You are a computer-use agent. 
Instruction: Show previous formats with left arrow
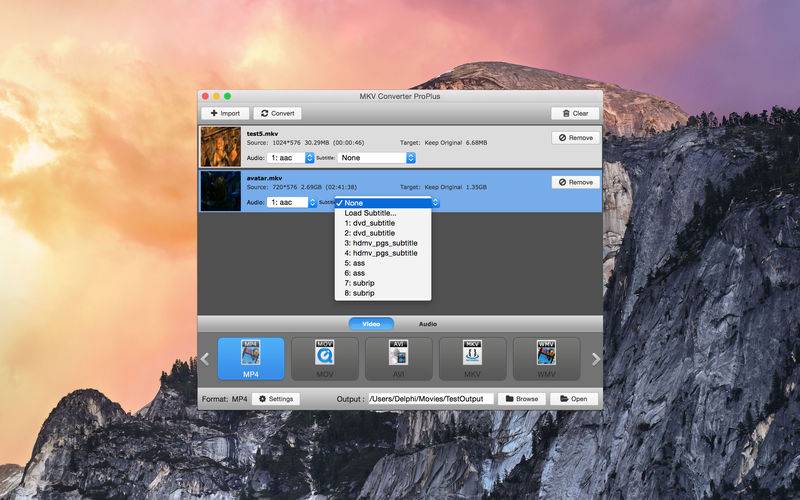pos(205,359)
